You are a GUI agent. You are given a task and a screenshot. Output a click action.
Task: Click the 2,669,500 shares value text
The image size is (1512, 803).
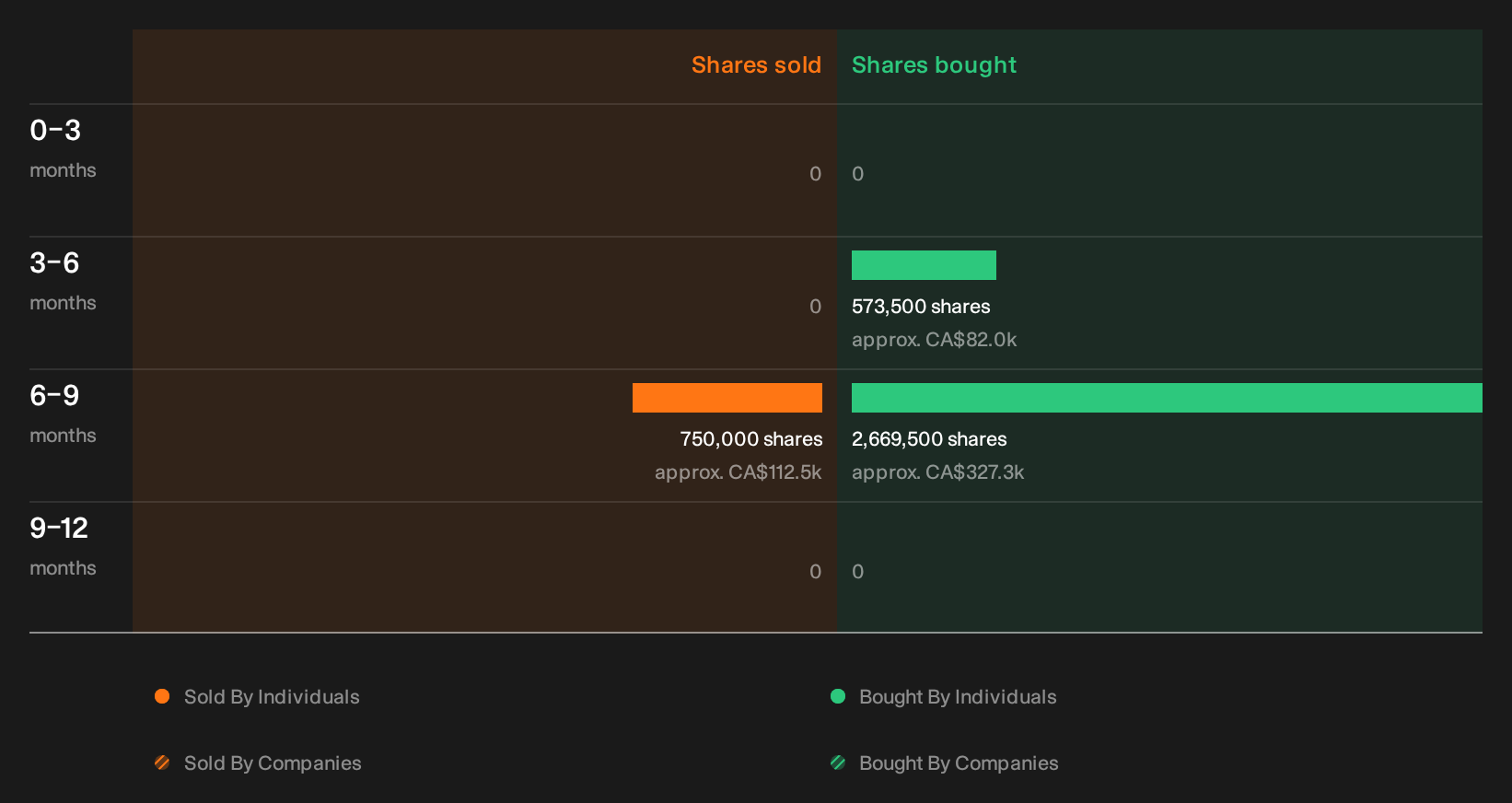pos(929,439)
